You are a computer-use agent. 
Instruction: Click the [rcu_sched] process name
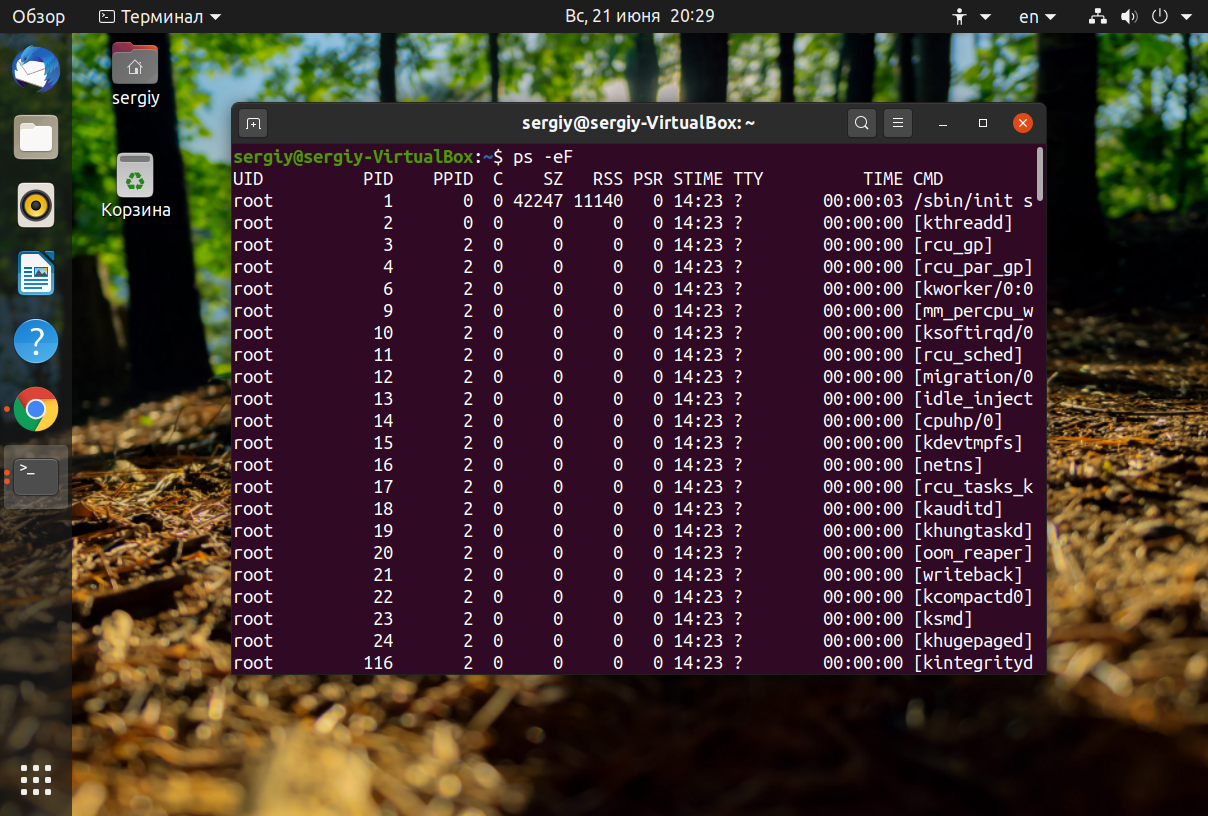(968, 355)
